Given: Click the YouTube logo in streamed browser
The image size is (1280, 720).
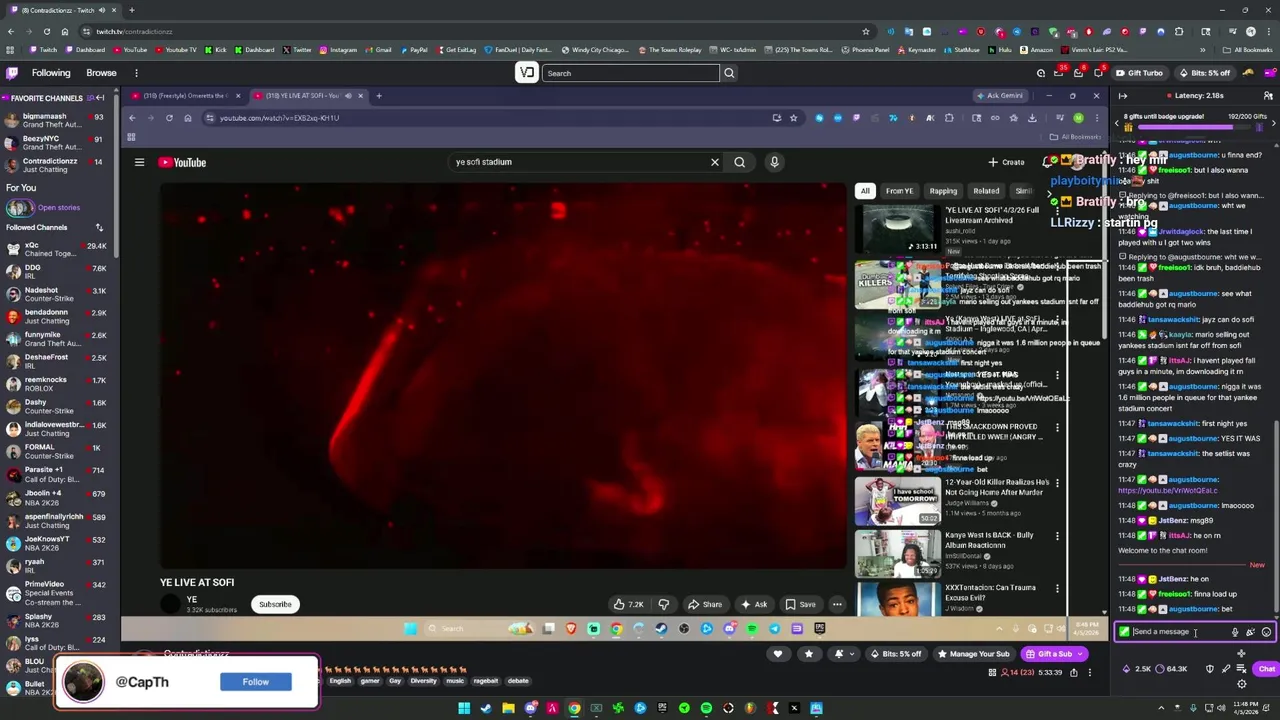Looking at the screenshot, I should [x=183, y=162].
